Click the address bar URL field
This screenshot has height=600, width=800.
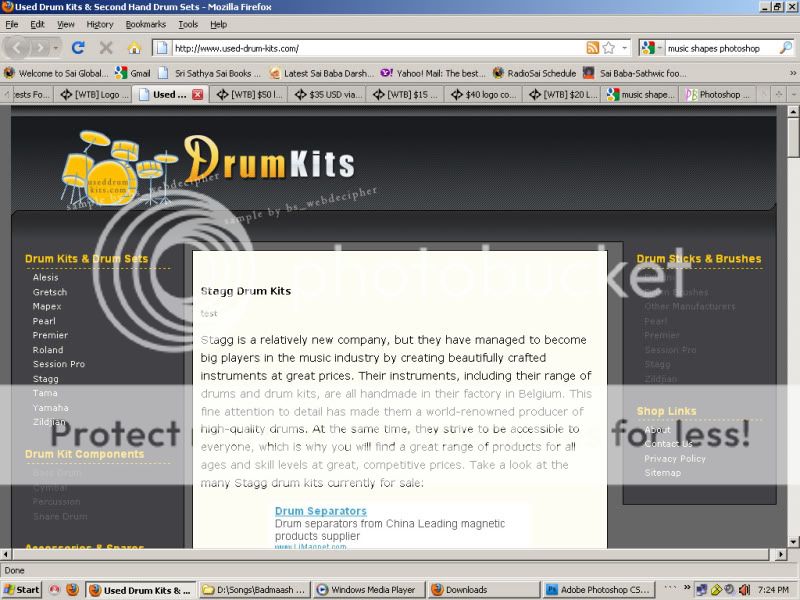[378, 48]
